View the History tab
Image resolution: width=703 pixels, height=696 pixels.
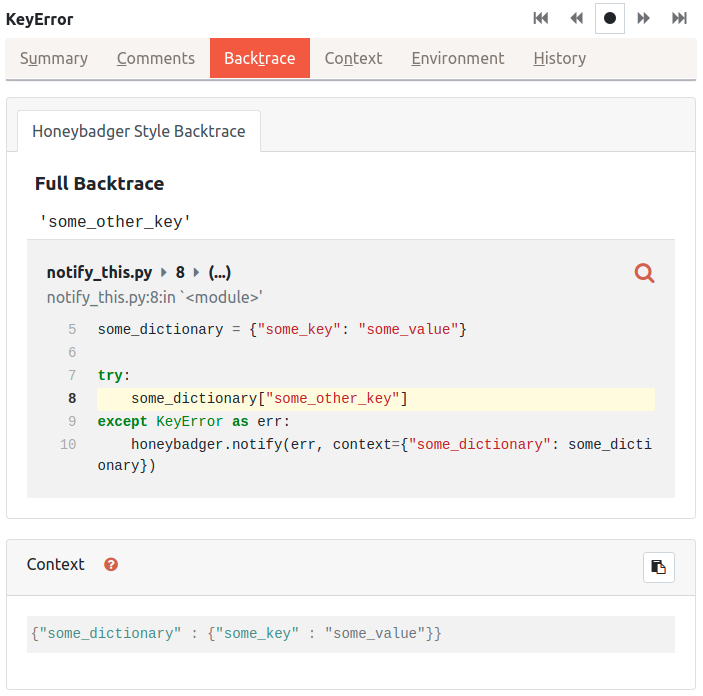coord(560,58)
